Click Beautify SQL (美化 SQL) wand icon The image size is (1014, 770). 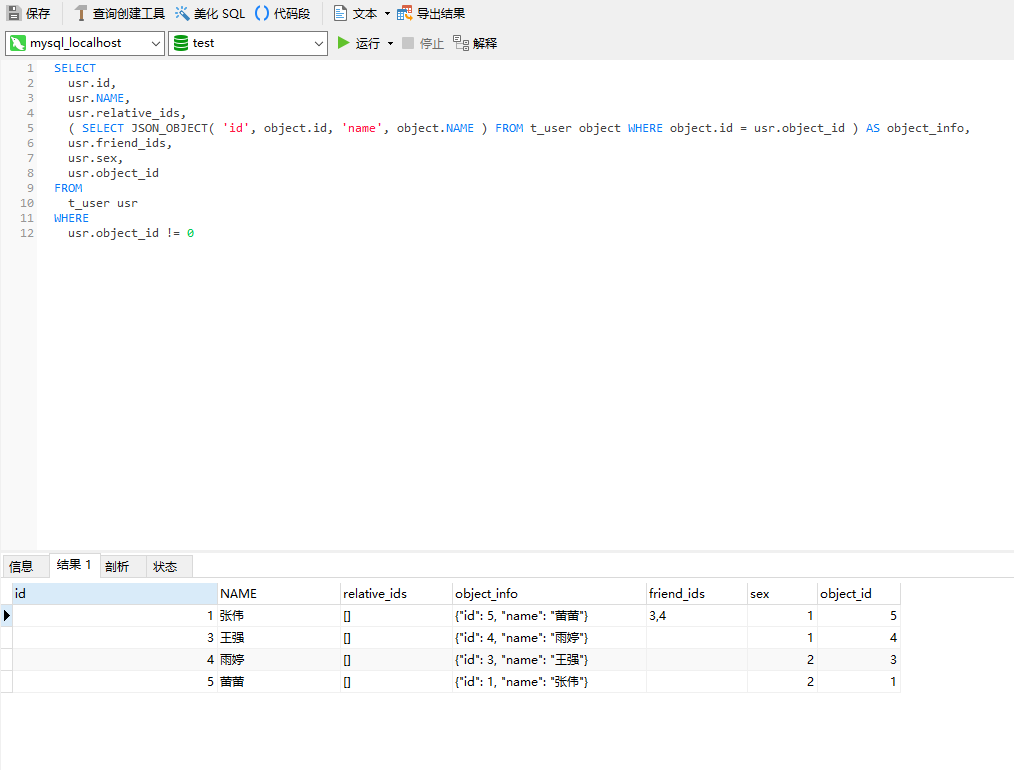click(182, 13)
